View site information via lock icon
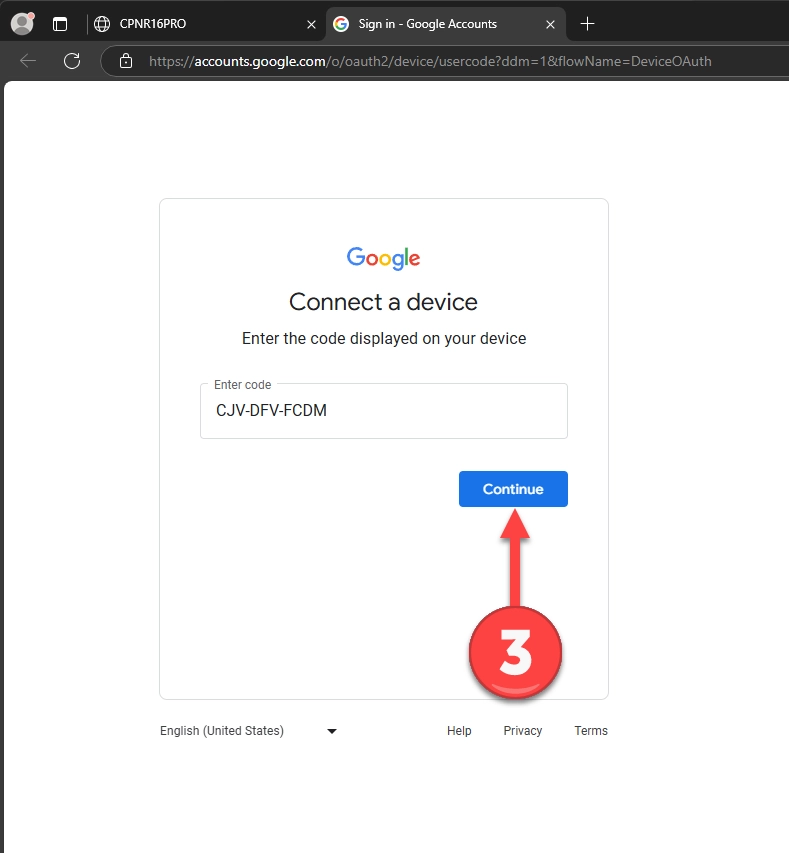This screenshot has height=853, width=789. [126, 61]
